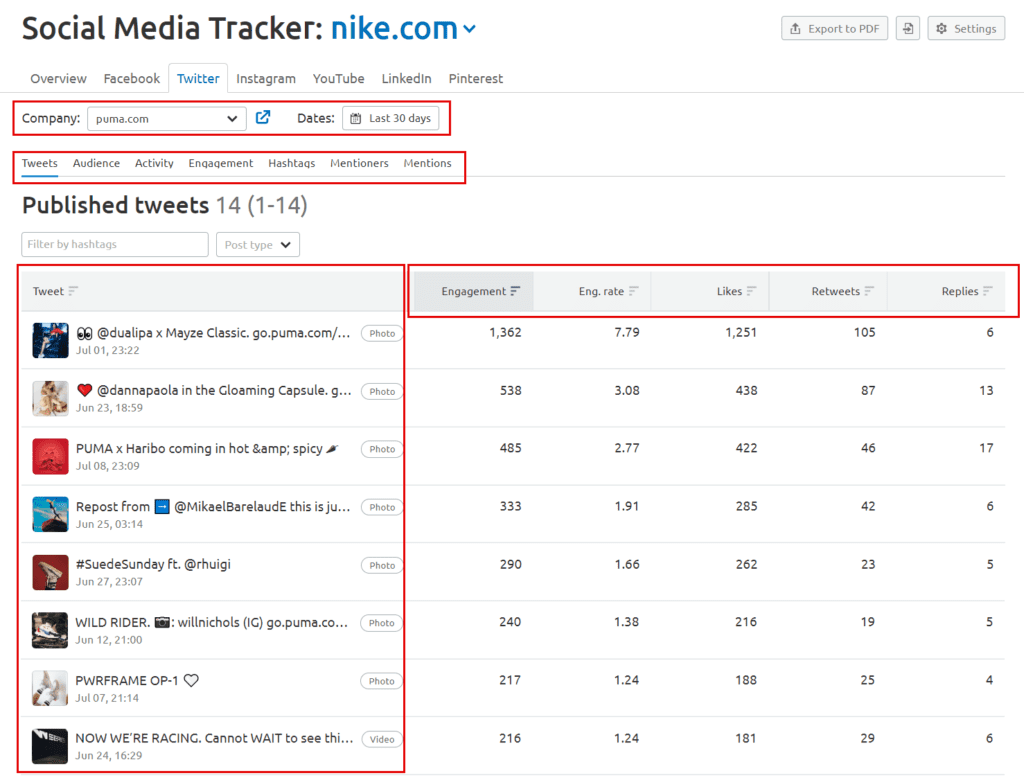Open the Last 30 days date picker
This screenshot has height=780, width=1024.
click(x=391, y=118)
